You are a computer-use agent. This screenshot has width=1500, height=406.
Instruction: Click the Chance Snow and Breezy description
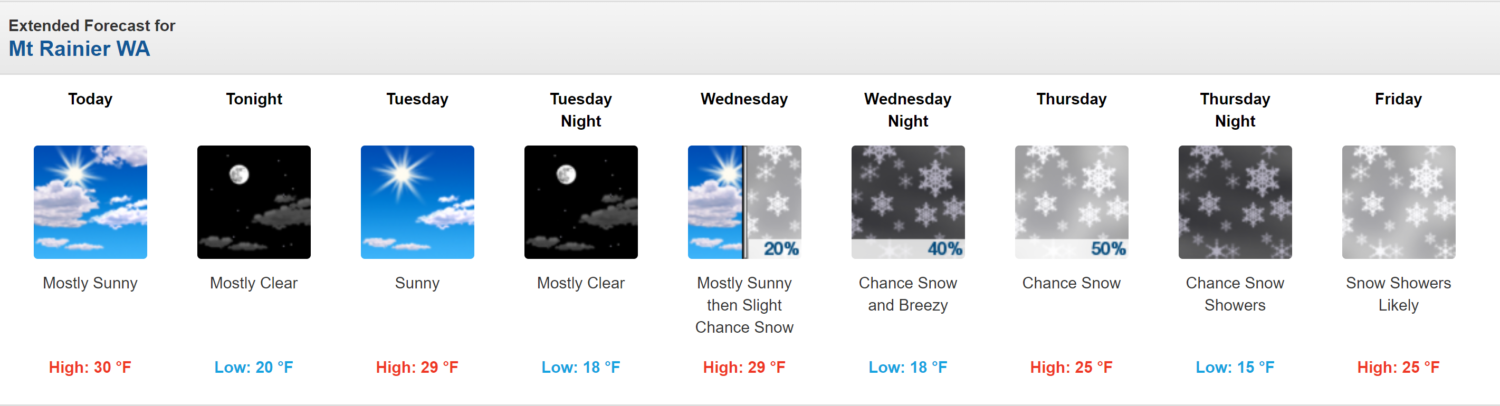[908, 294]
